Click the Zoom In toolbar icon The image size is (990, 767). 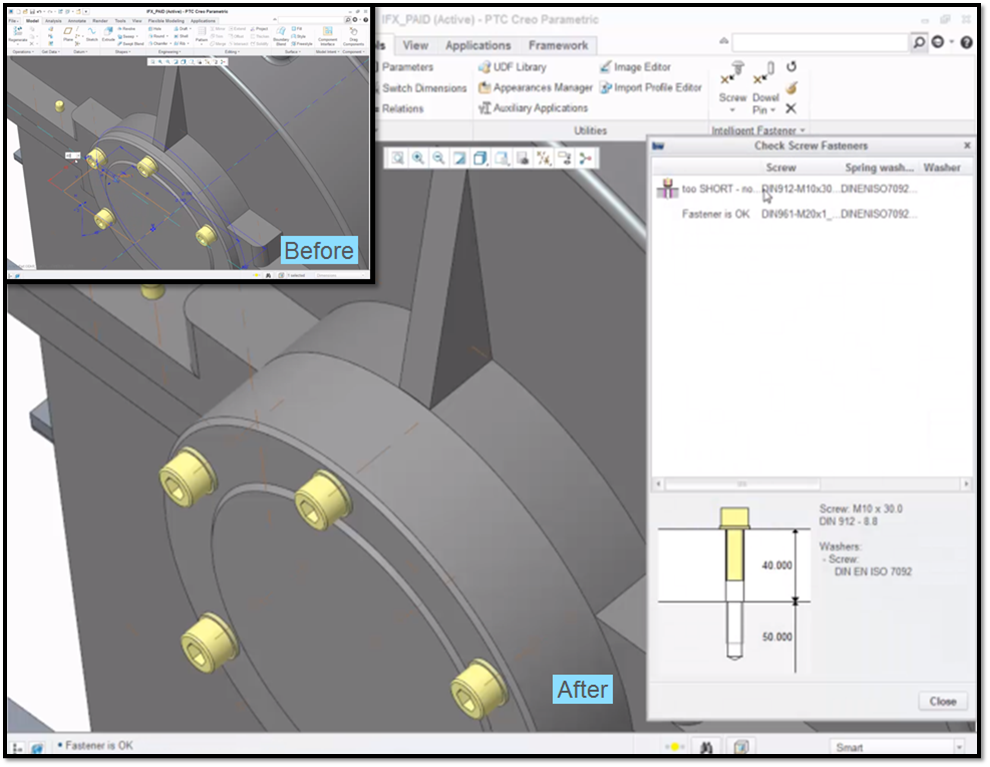pyautogui.click(x=418, y=158)
